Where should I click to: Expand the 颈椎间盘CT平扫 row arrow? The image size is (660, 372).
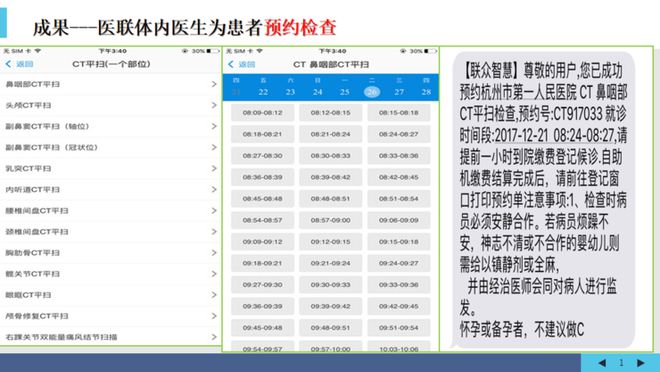[214, 231]
